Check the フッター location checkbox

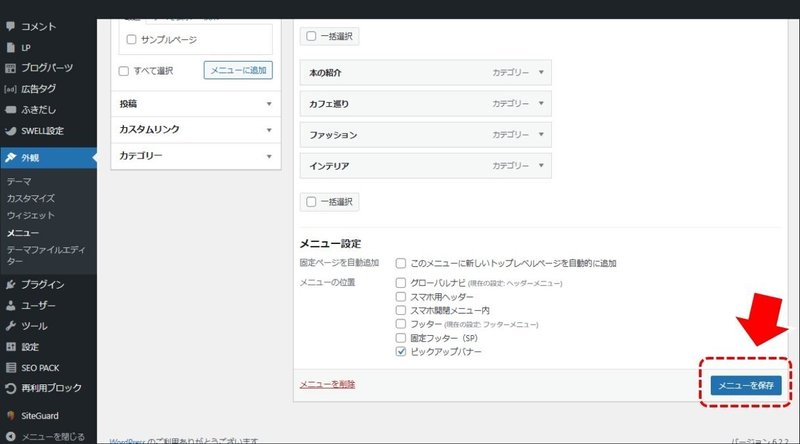click(x=401, y=324)
